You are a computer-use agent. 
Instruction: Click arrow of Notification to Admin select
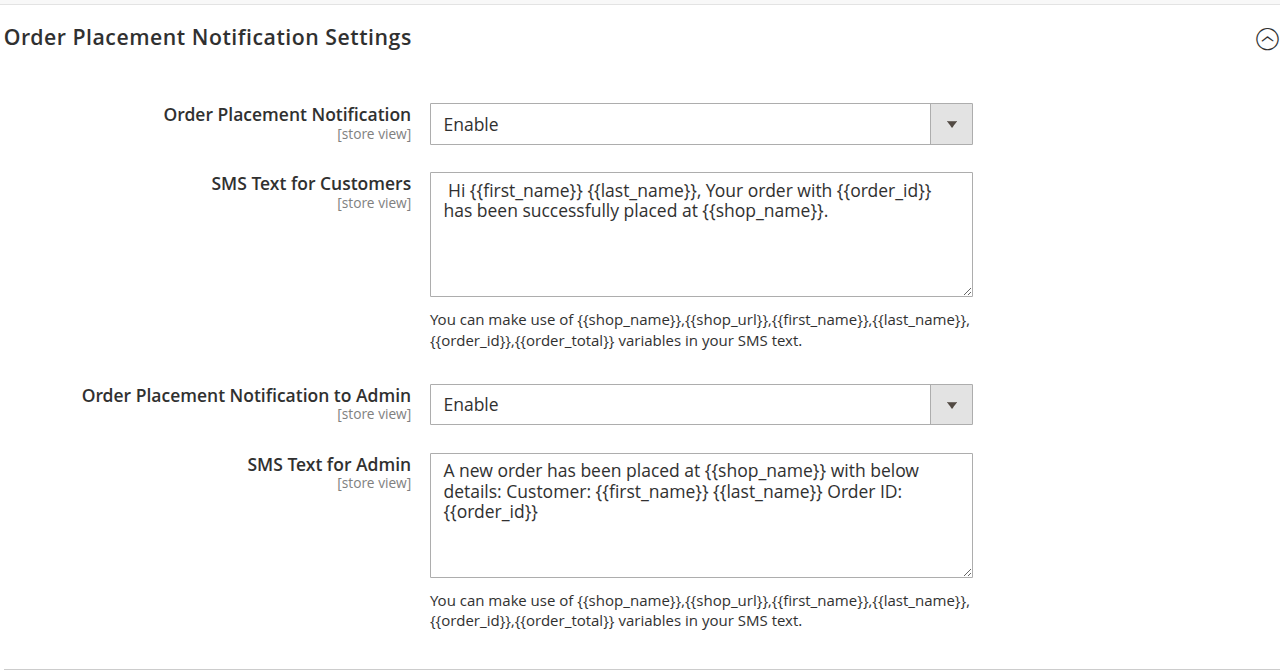click(952, 405)
